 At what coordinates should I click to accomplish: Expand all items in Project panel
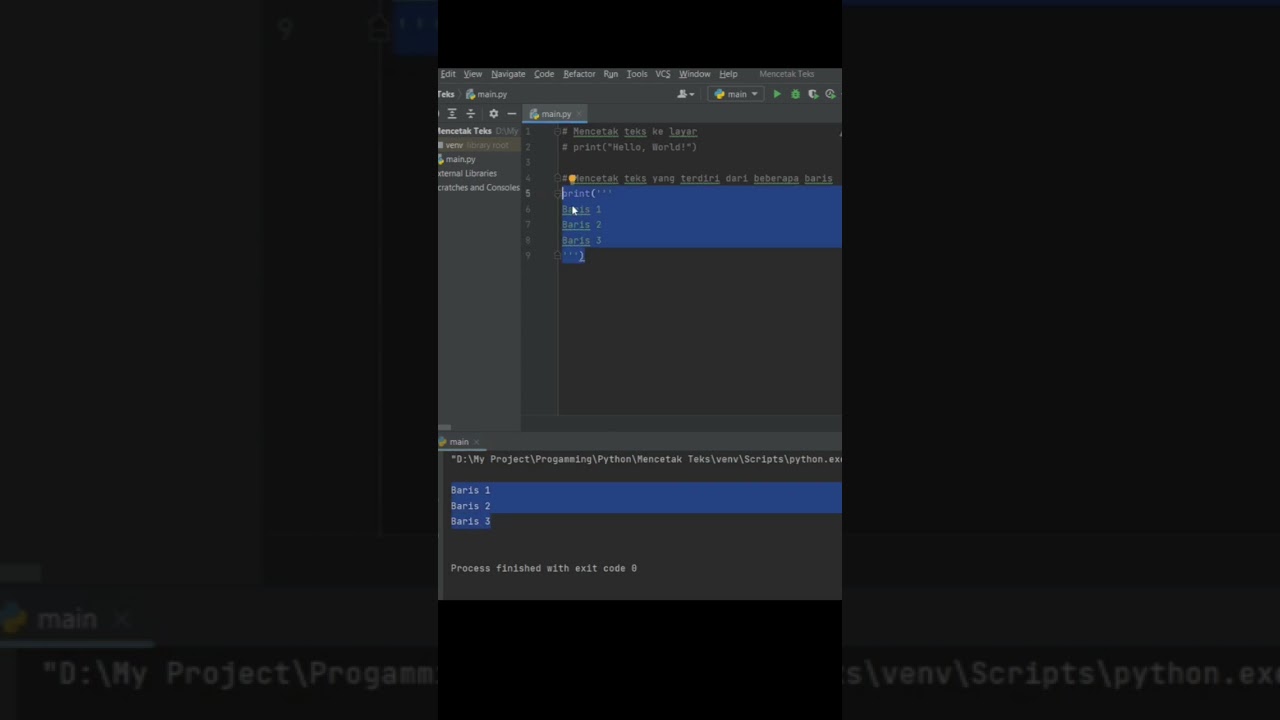(x=452, y=114)
